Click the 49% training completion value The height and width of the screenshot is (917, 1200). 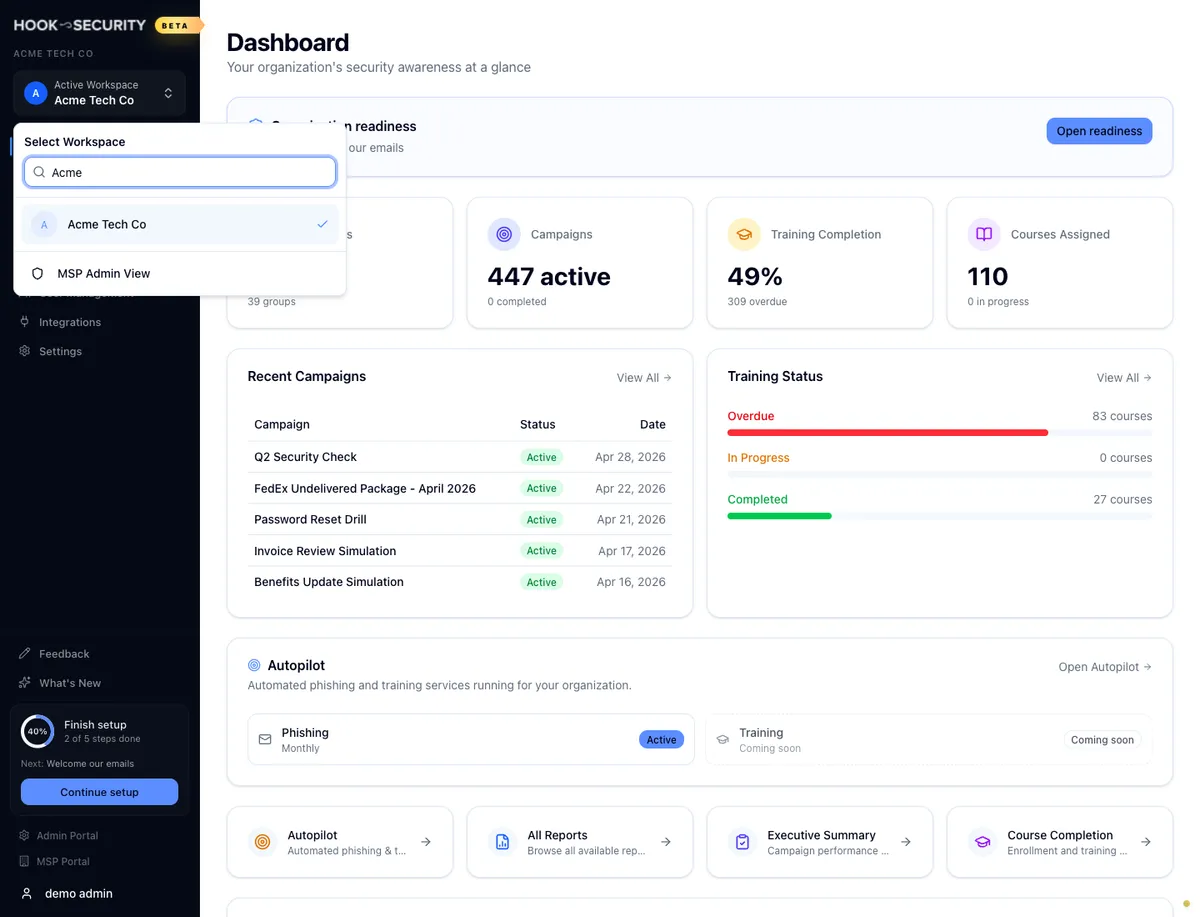(x=755, y=276)
